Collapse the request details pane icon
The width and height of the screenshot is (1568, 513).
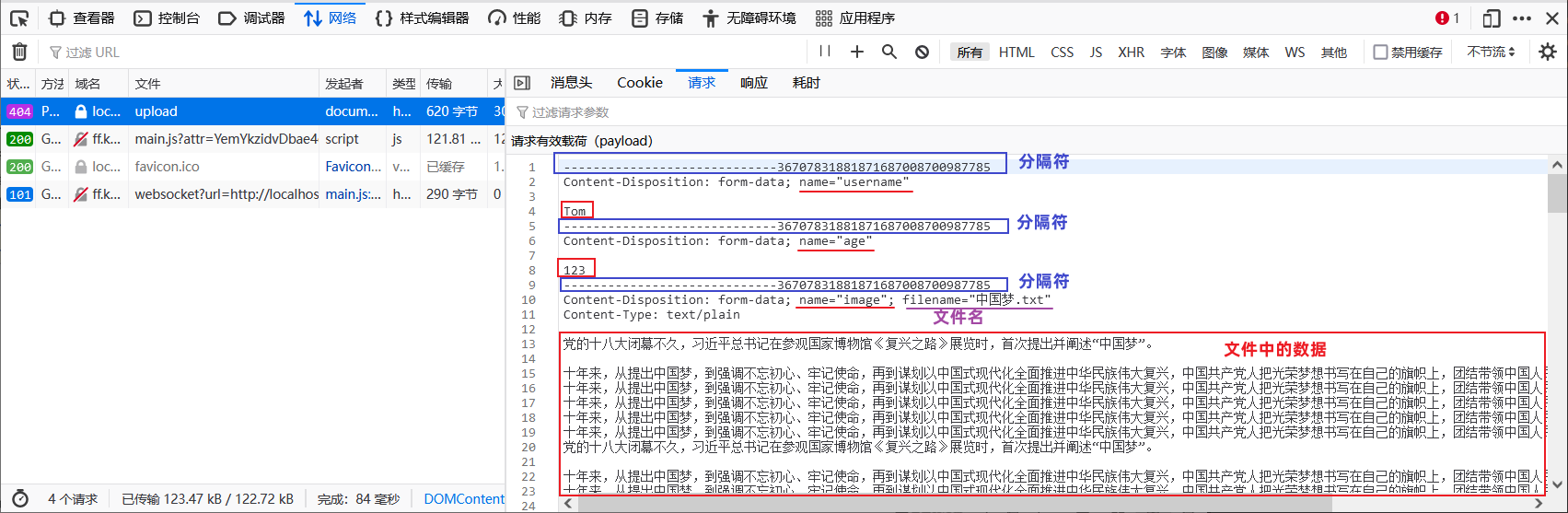522,83
